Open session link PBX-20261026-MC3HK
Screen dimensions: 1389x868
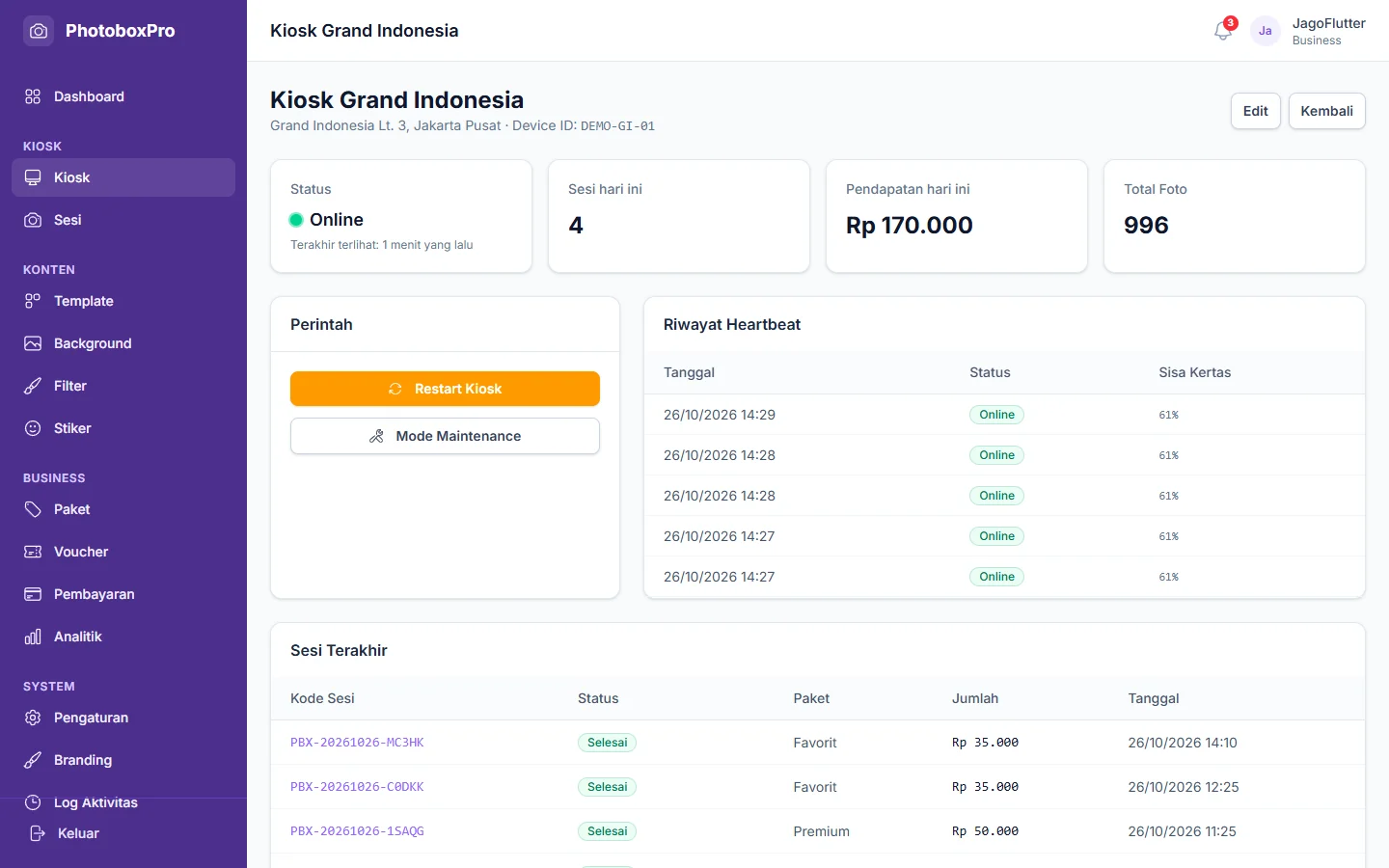[357, 743]
